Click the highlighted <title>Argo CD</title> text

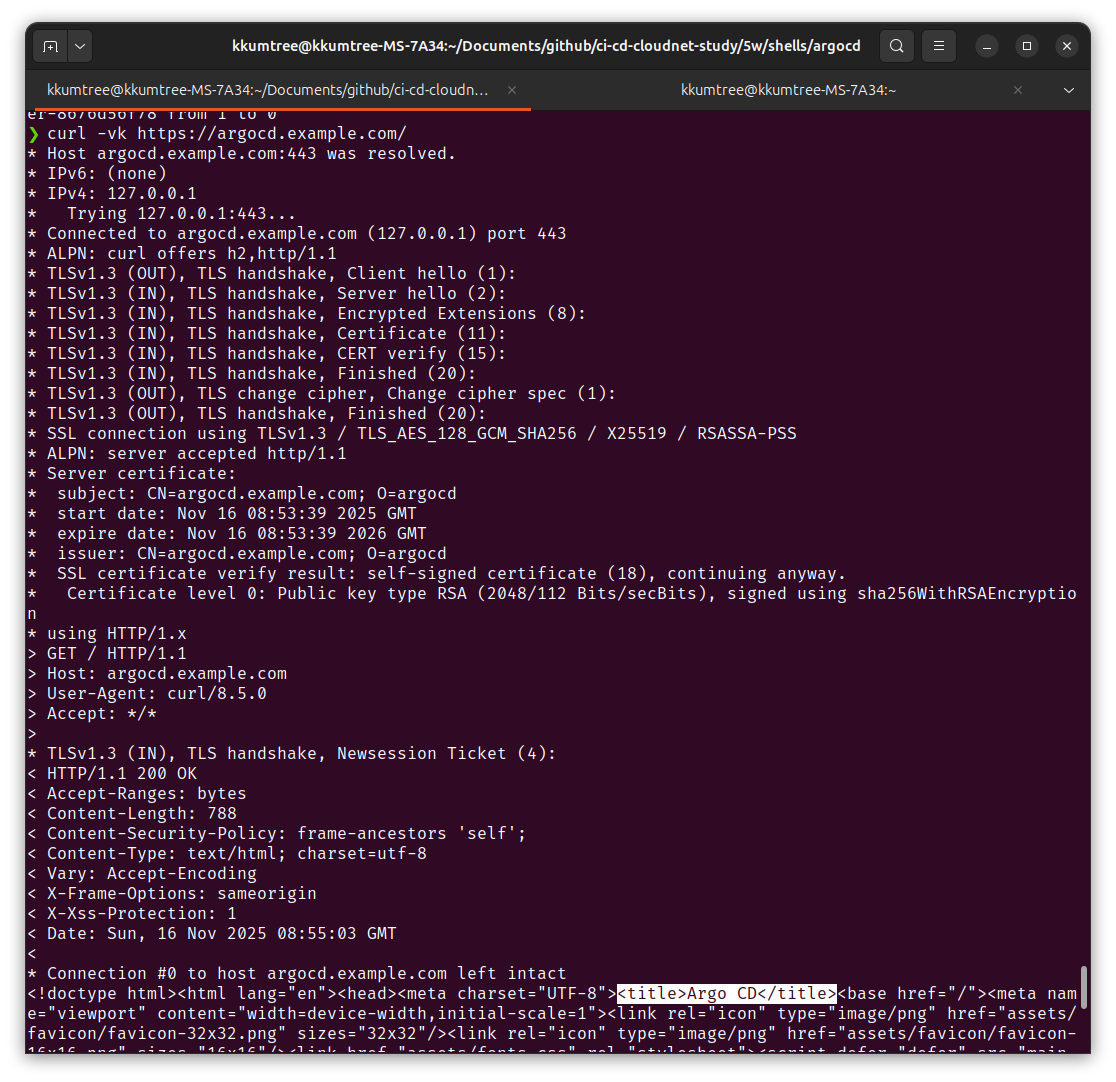coord(727,994)
